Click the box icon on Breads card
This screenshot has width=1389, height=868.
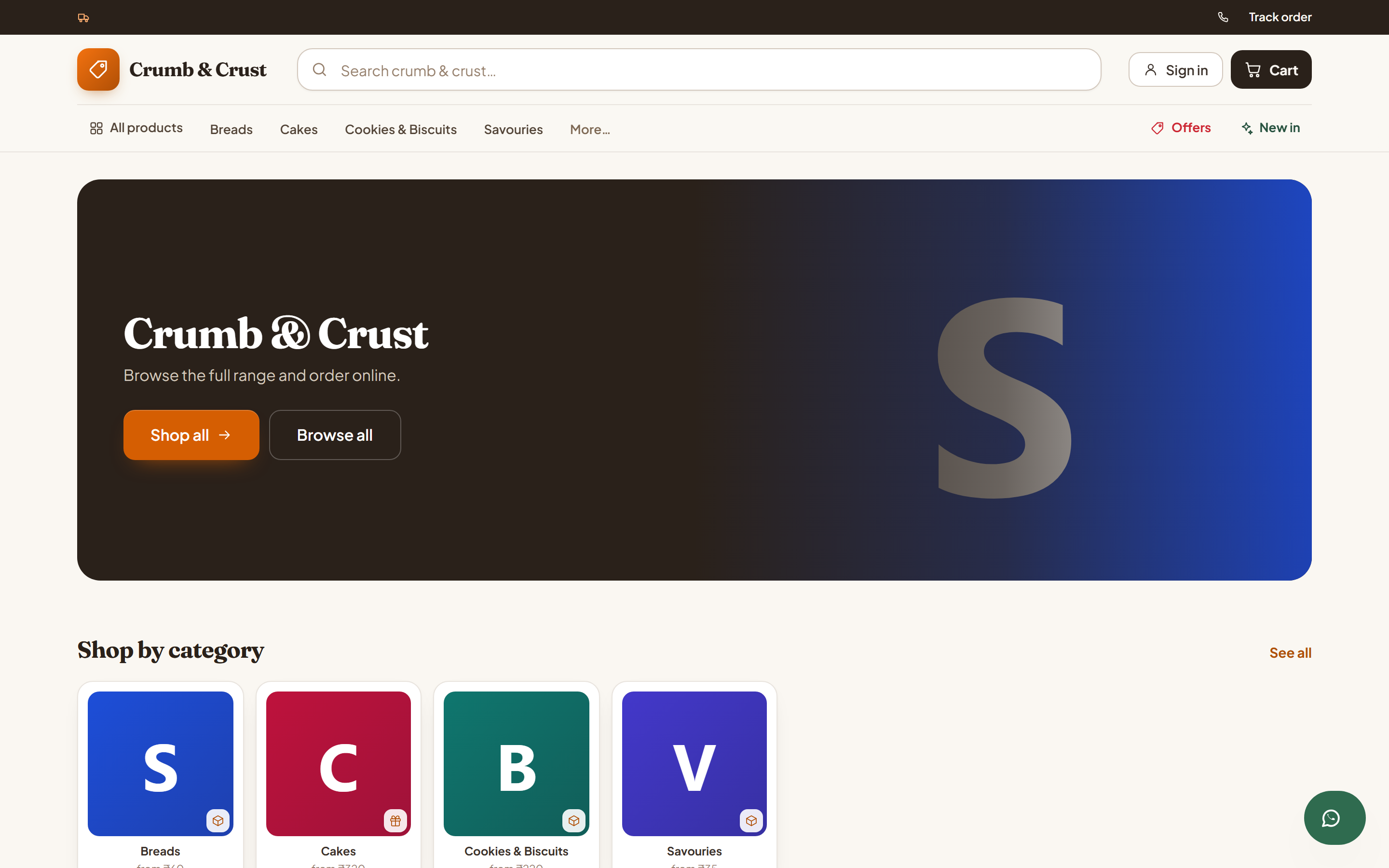[x=218, y=820]
